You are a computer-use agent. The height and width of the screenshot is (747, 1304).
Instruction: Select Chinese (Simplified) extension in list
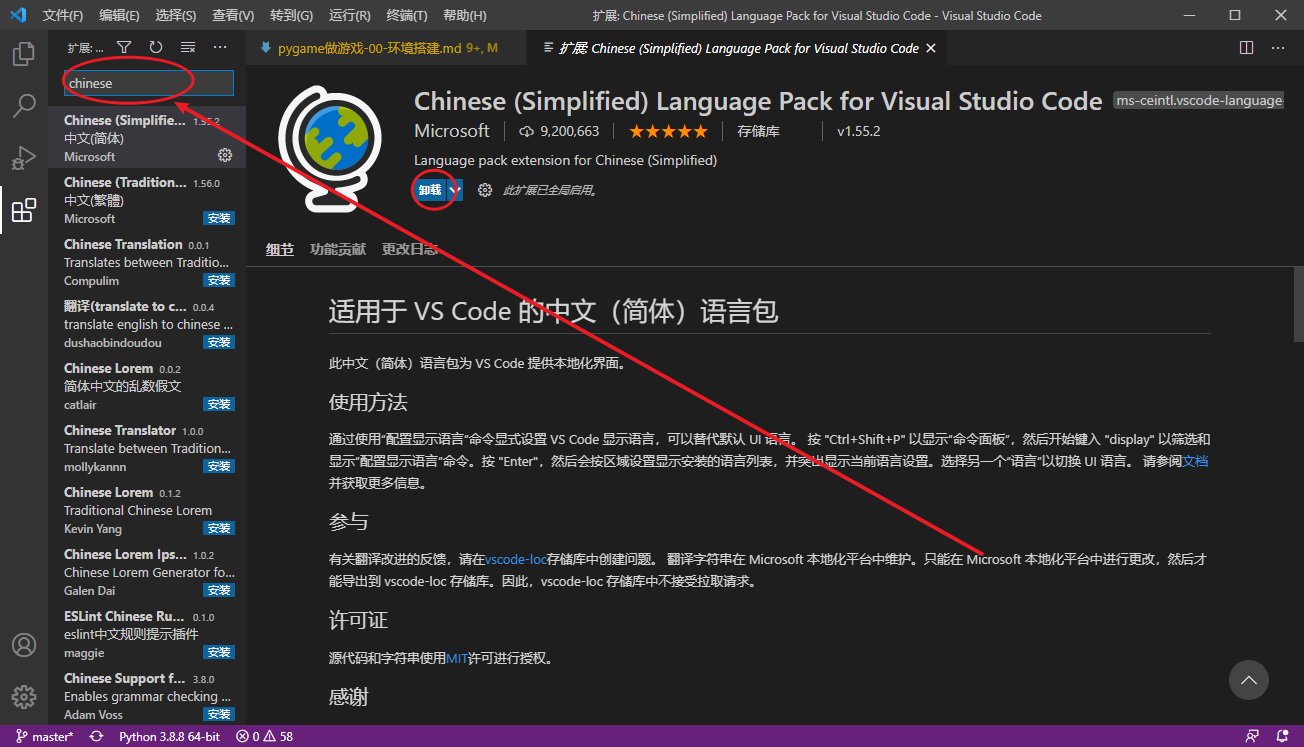point(147,137)
